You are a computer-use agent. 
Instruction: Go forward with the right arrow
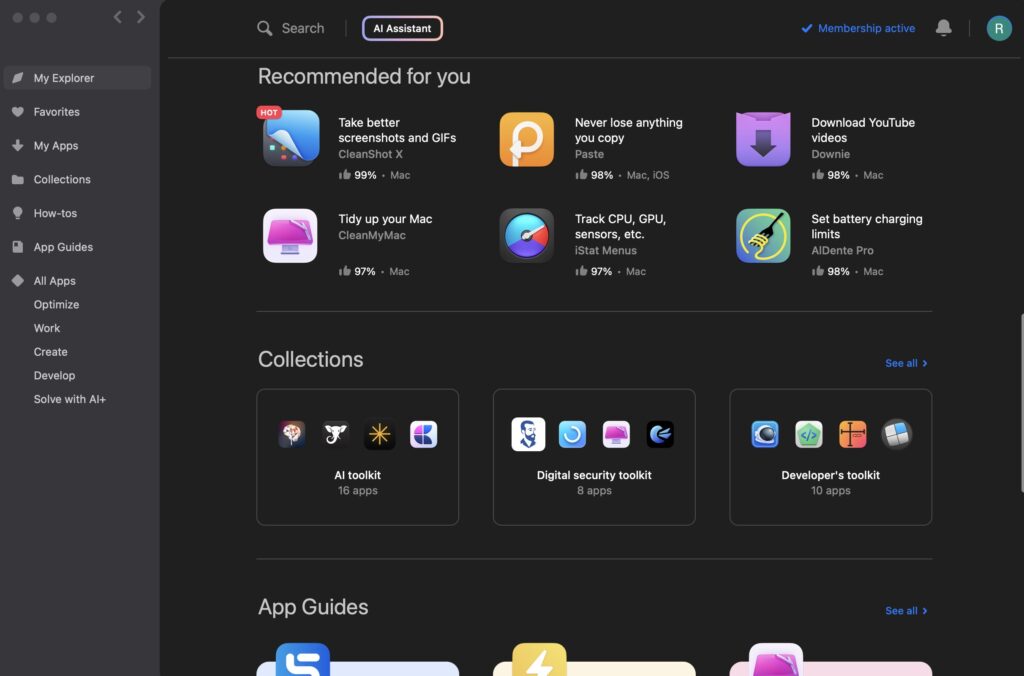click(x=140, y=17)
